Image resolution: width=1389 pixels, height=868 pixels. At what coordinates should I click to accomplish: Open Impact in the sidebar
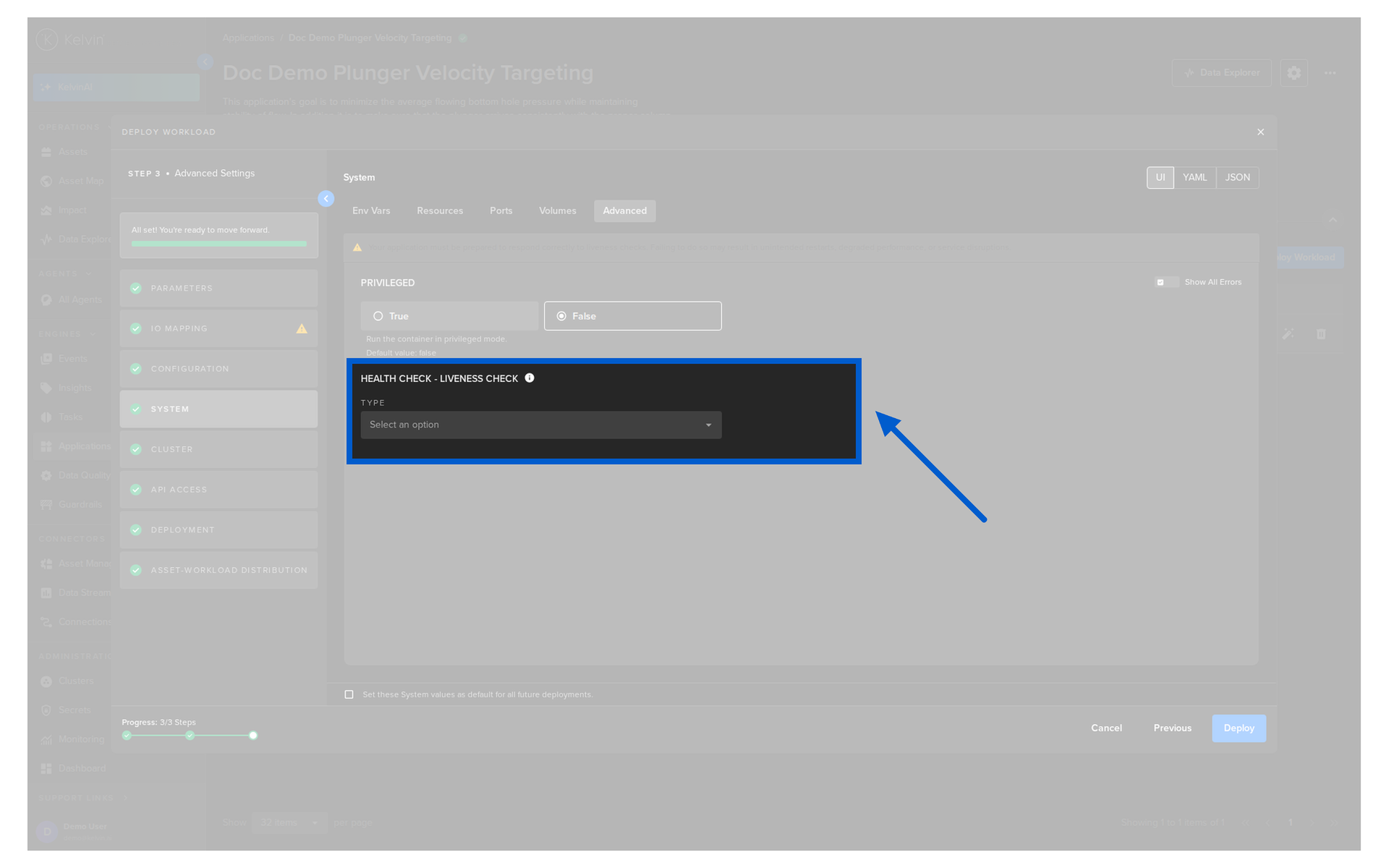point(72,210)
